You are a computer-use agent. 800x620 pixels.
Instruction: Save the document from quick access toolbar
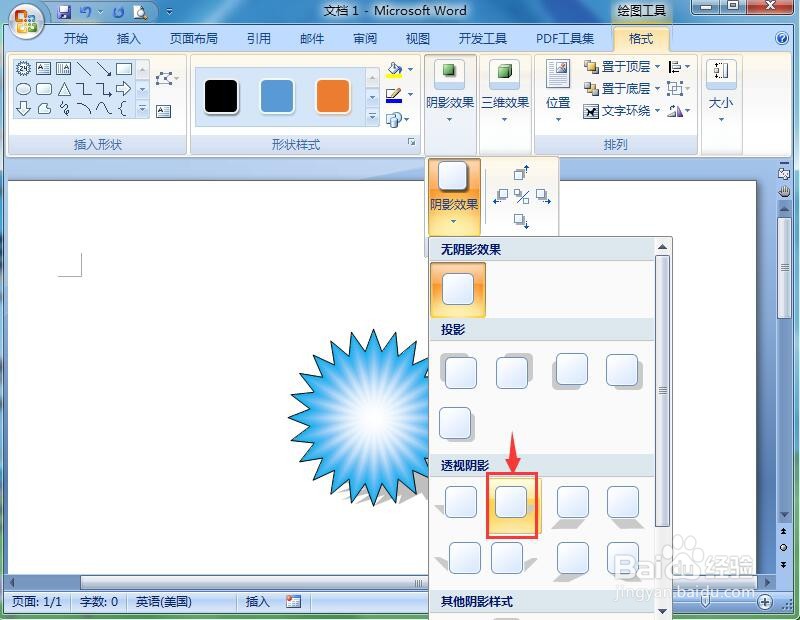(64, 12)
